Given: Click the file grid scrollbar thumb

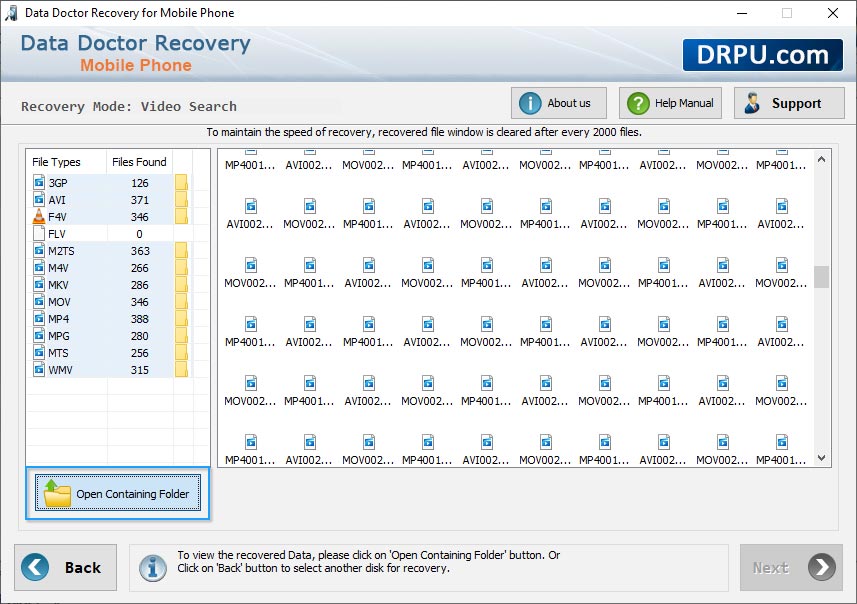Looking at the screenshot, I should [821, 277].
